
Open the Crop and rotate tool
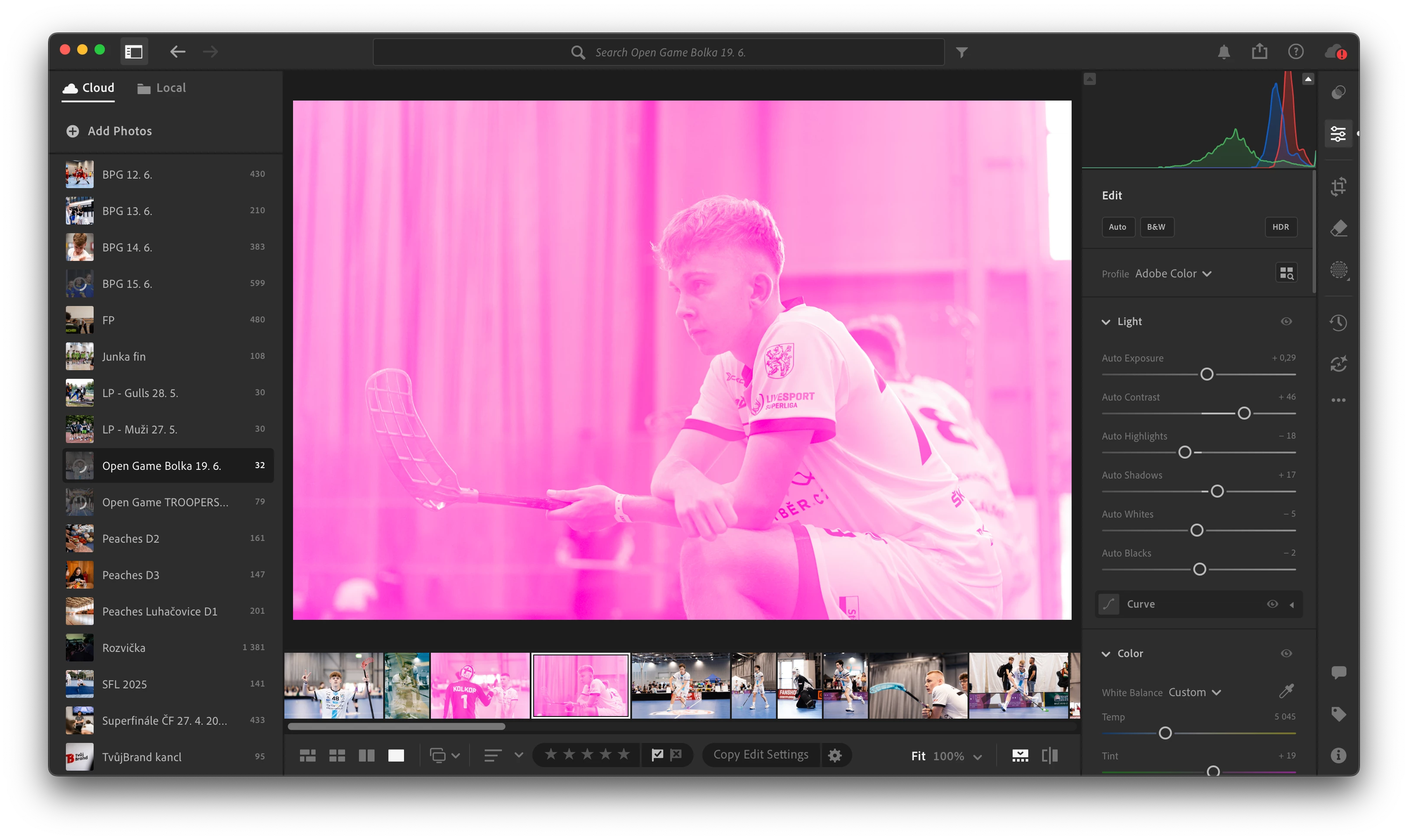coord(1338,187)
